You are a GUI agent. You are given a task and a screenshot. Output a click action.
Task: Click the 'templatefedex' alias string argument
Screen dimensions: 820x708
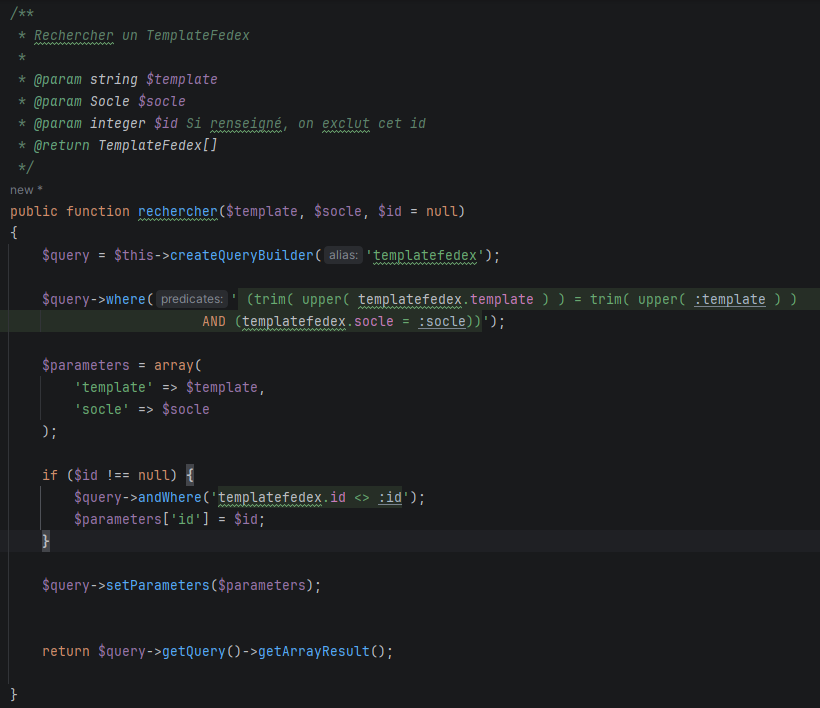[428, 255]
